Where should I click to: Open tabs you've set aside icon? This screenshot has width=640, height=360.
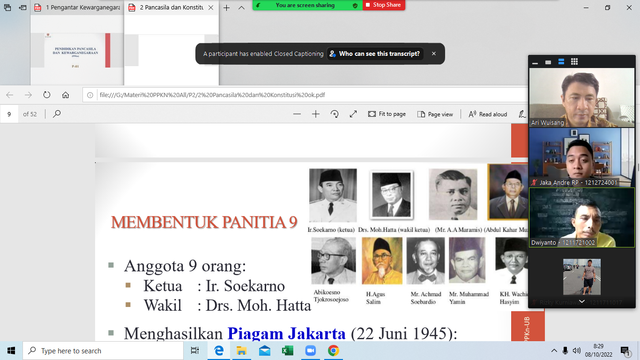[x=7, y=7]
